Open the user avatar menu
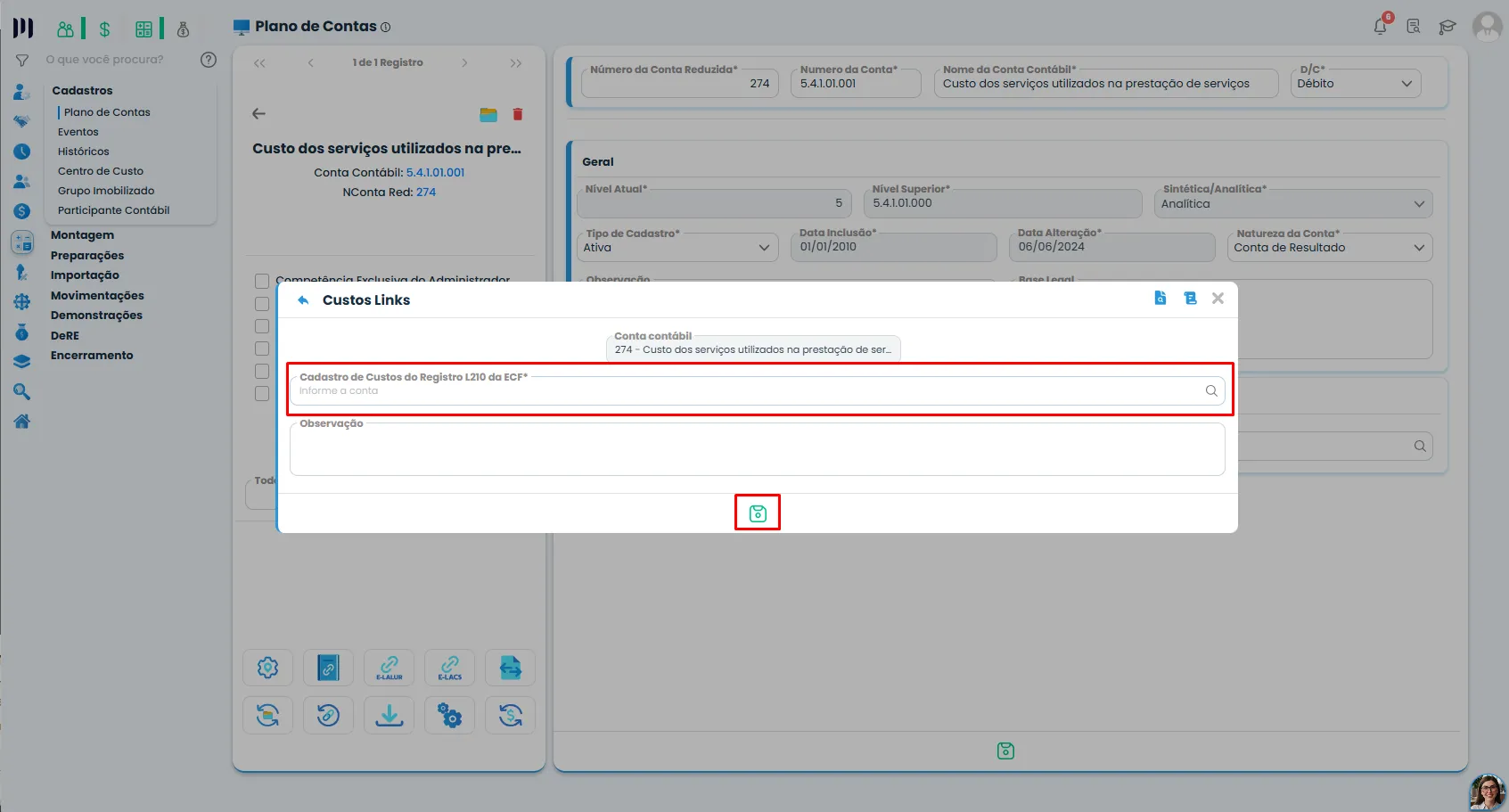1509x812 pixels. [x=1488, y=27]
